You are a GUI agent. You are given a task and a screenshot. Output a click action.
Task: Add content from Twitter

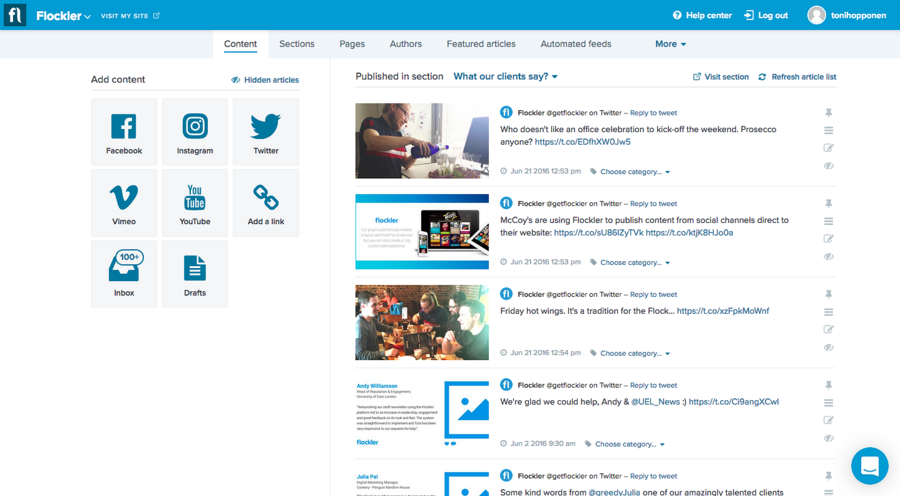pos(266,131)
